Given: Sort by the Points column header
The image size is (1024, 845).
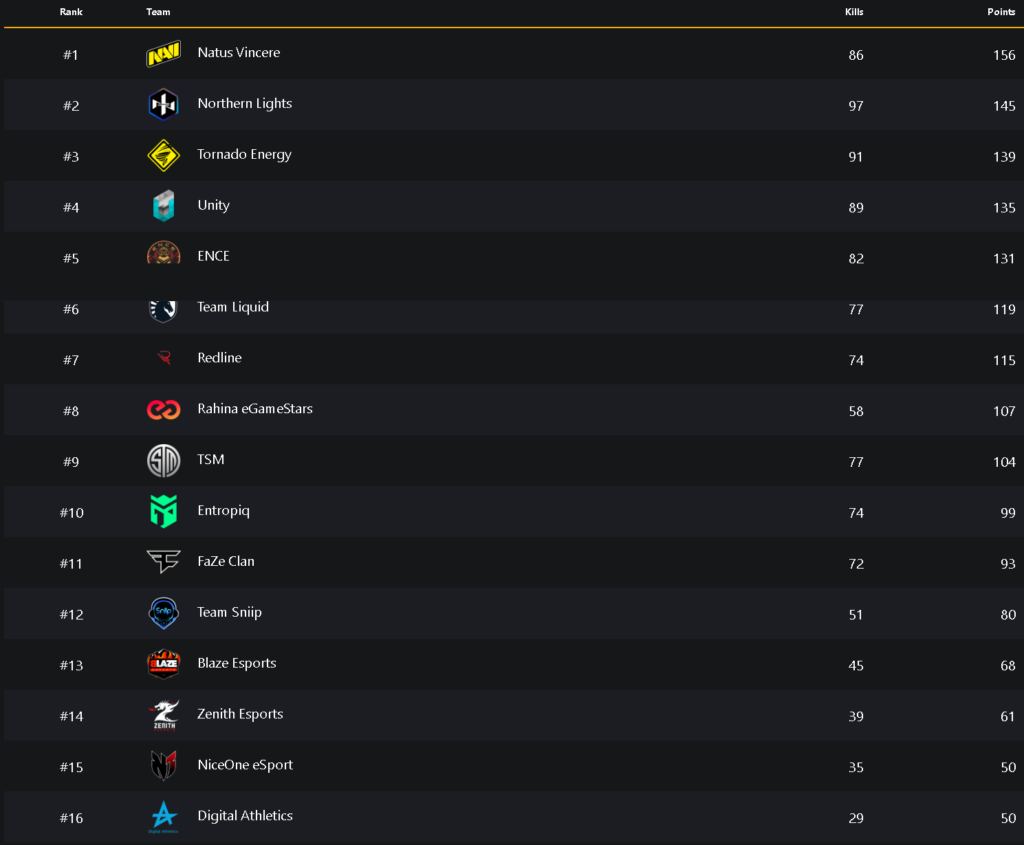Looking at the screenshot, I should [1001, 12].
